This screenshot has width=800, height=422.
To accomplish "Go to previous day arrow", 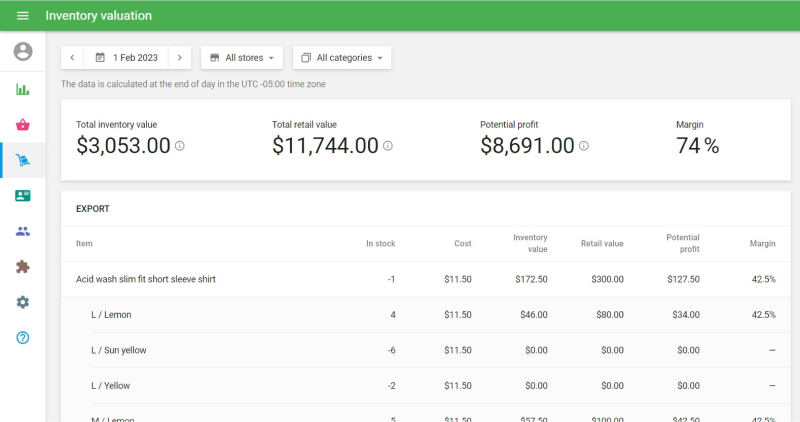I will point(72,58).
